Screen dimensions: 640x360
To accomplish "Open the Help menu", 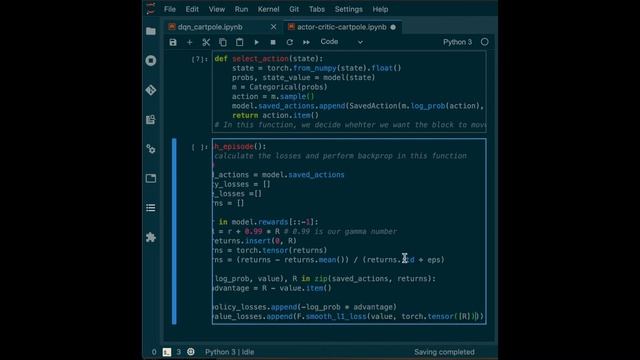I will [380, 9].
